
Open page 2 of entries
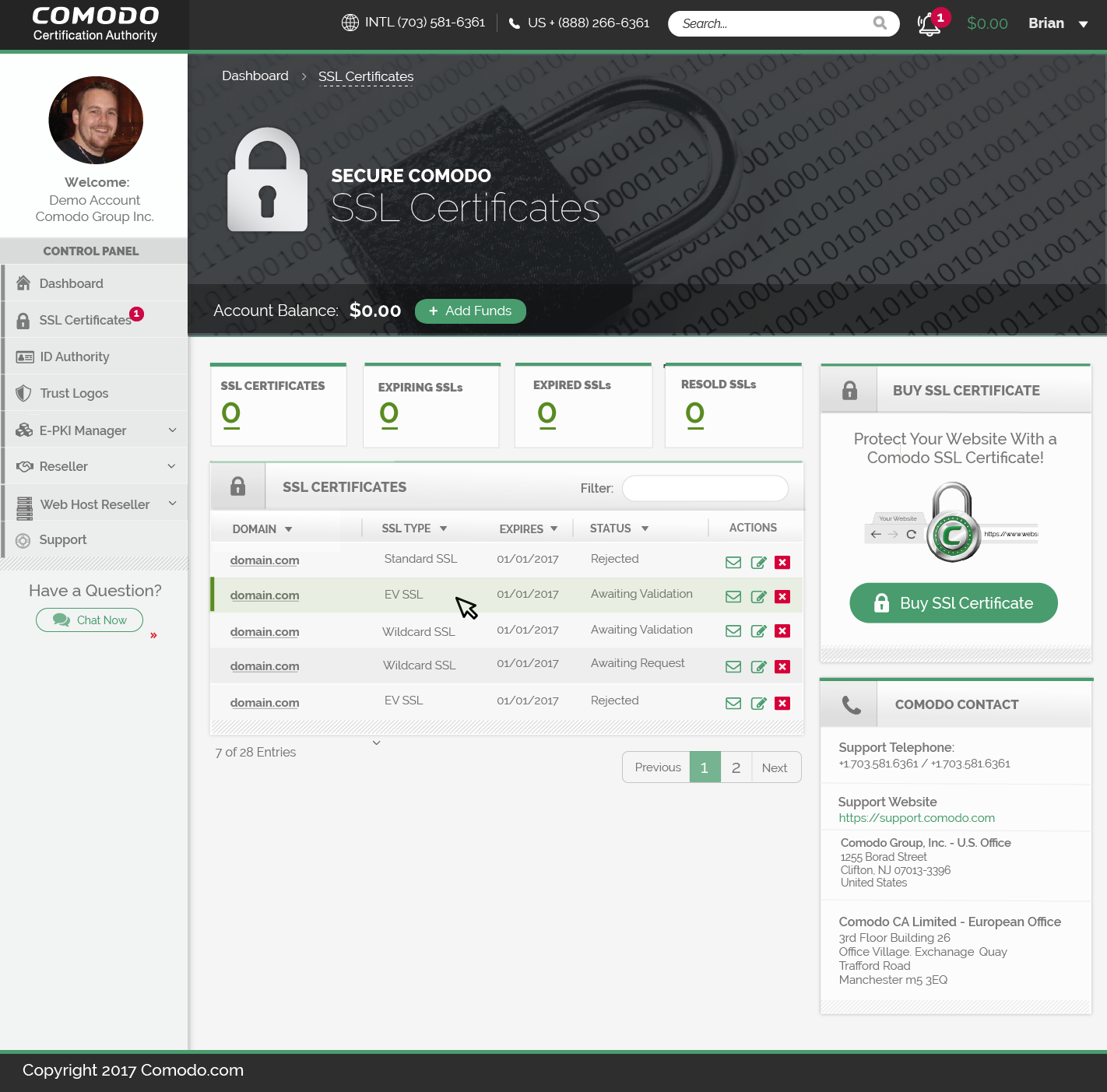pyautogui.click(x=736, y=767)
